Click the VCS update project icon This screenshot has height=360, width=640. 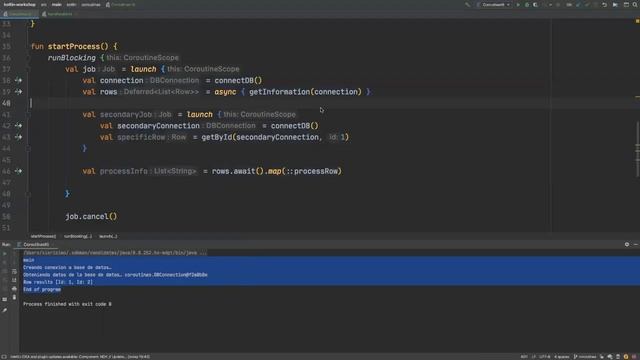coord(578,5)
